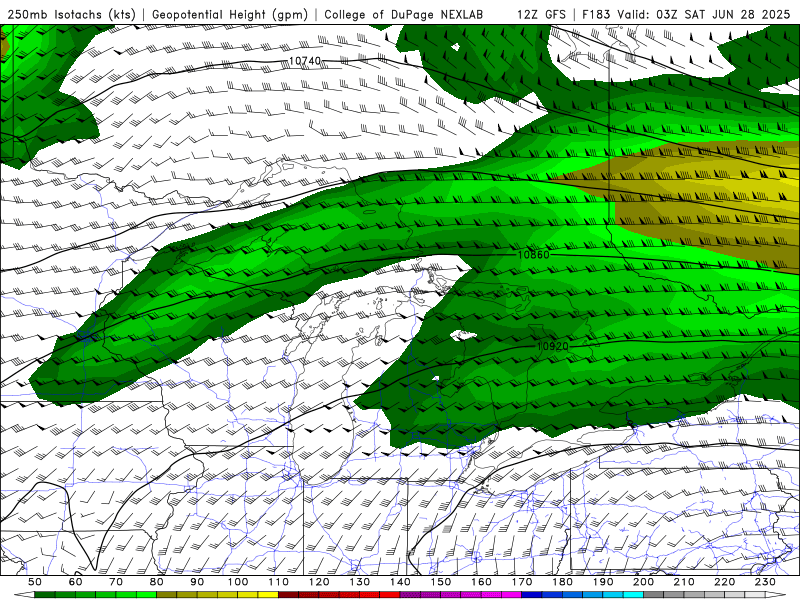Screen dimensions: 800x600
Task: Click the 100 value on the color scale
Action: (x=238, y=582)
